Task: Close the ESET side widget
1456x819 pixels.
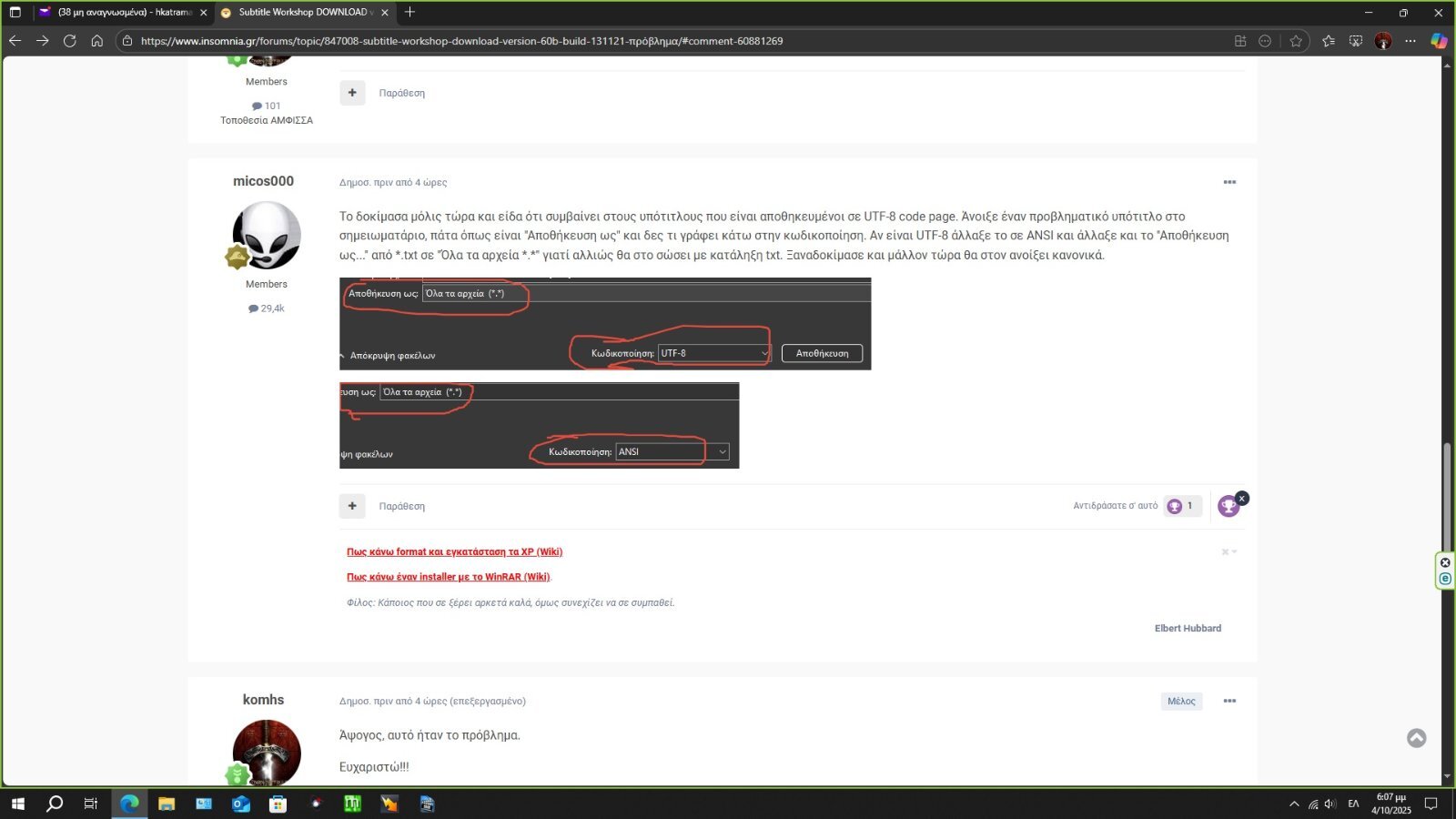Action: click(x=1445, y=562)
